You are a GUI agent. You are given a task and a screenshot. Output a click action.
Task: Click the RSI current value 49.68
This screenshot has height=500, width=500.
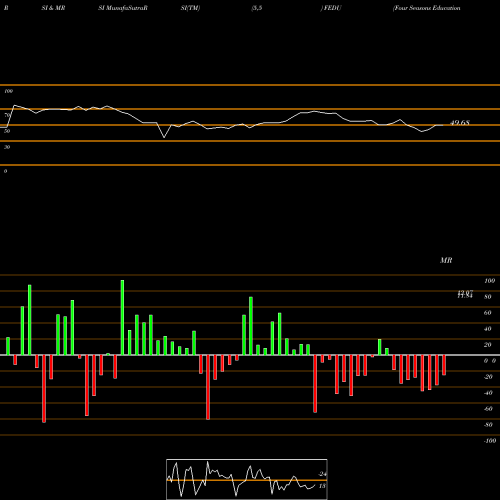tap(460, 123)
